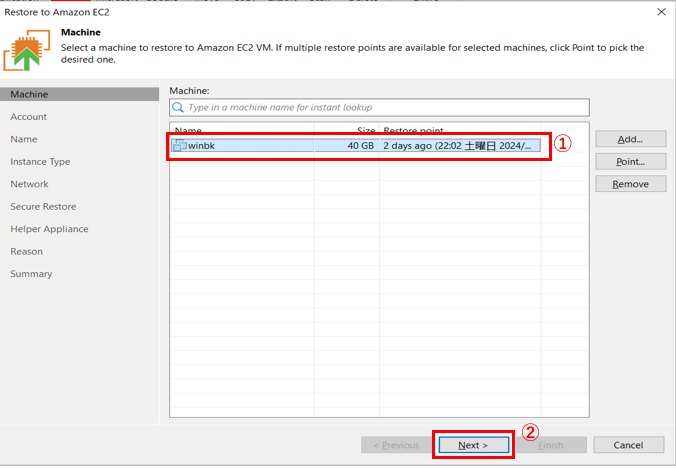The height and width of the screenshot is (468, 676).
Task: Open the Helper Appliance wizard step
Action: [49, 229]
